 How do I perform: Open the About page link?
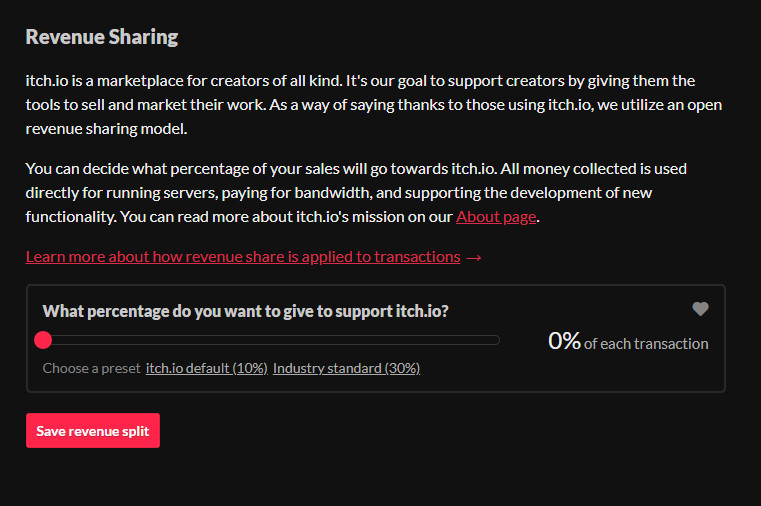click(496, 216)
